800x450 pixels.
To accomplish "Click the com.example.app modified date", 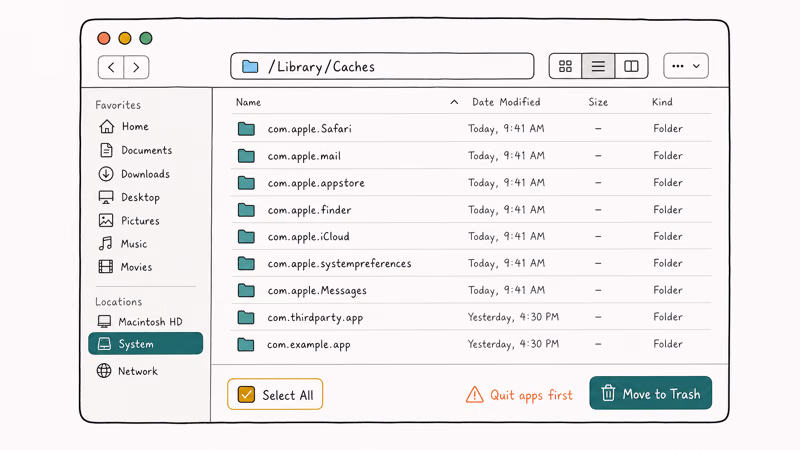I will [513, 344].
